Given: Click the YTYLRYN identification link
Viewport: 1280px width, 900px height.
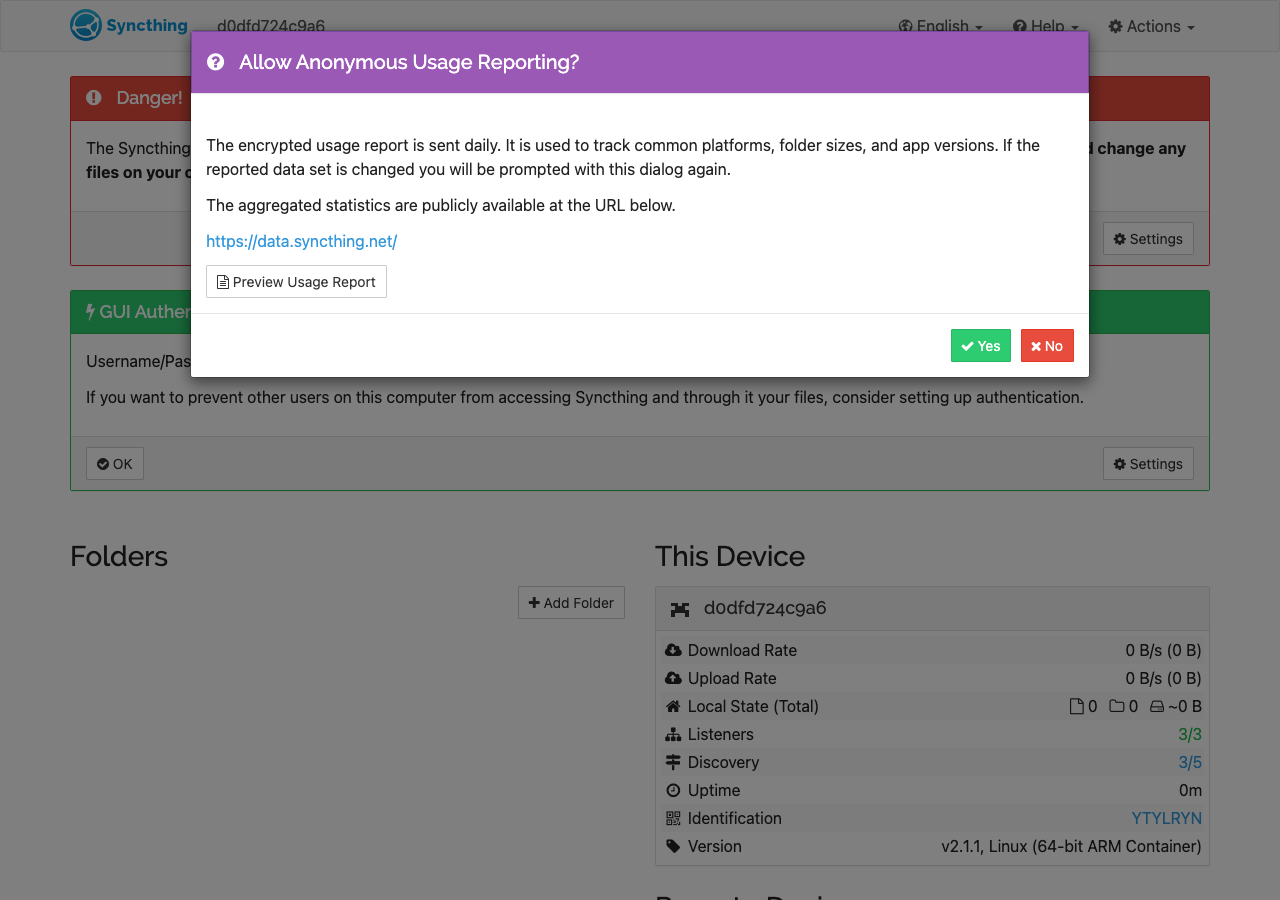Looking at the screenshot, I should pos(1166,818).
